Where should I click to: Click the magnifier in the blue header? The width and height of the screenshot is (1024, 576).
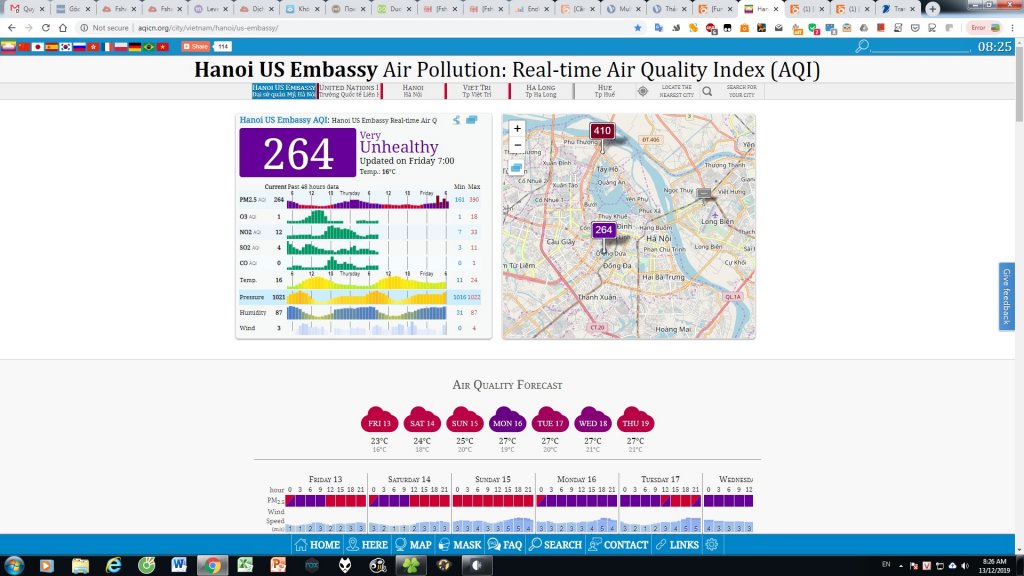pyautogui.click(x=862, y=46)
